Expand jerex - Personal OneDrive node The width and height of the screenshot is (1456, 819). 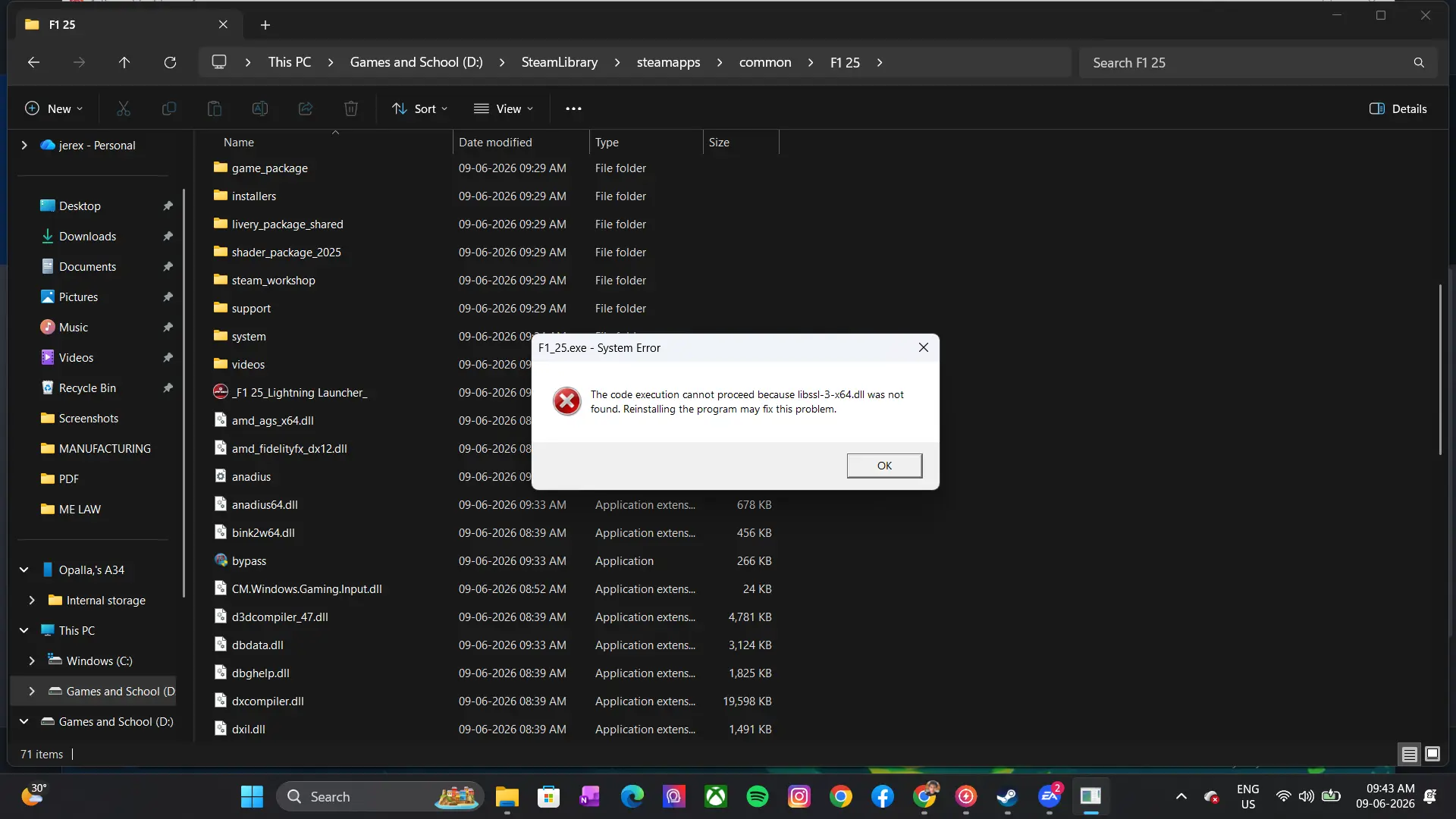click(x=24, y=145)
